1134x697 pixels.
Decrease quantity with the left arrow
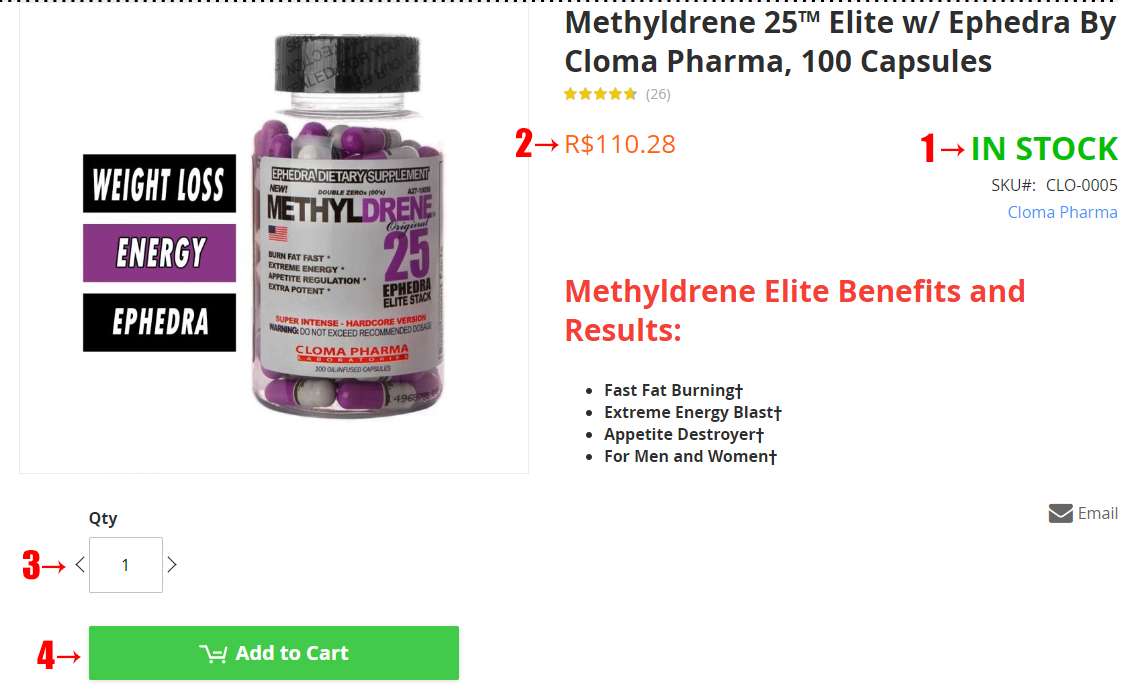(x=80, y=565)
